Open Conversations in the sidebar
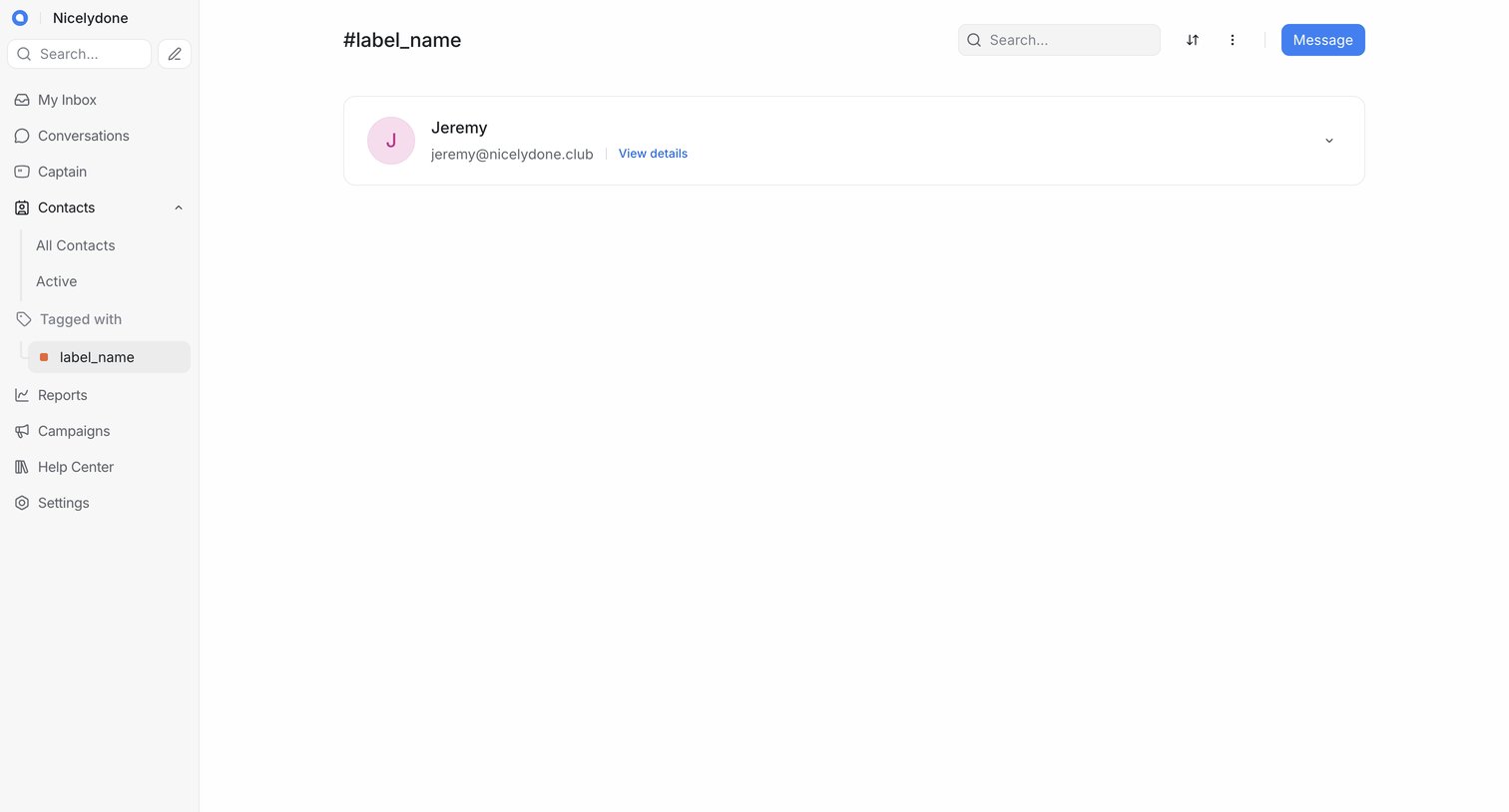The height and width of the screenshot is (812, 1509). coord(84,136)
